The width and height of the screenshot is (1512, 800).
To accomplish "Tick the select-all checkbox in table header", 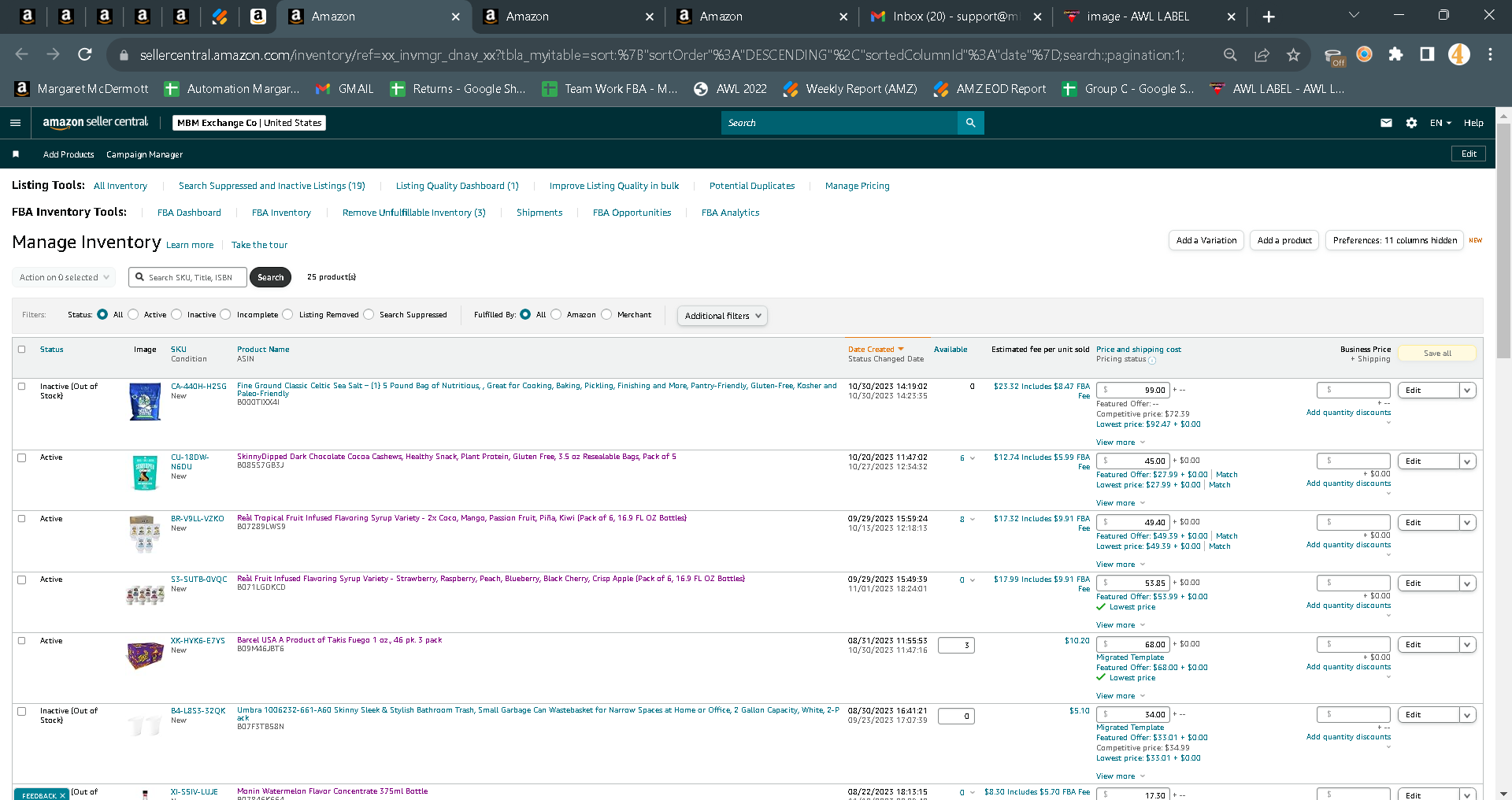I will pyautogui.click(x=22, y=350).
